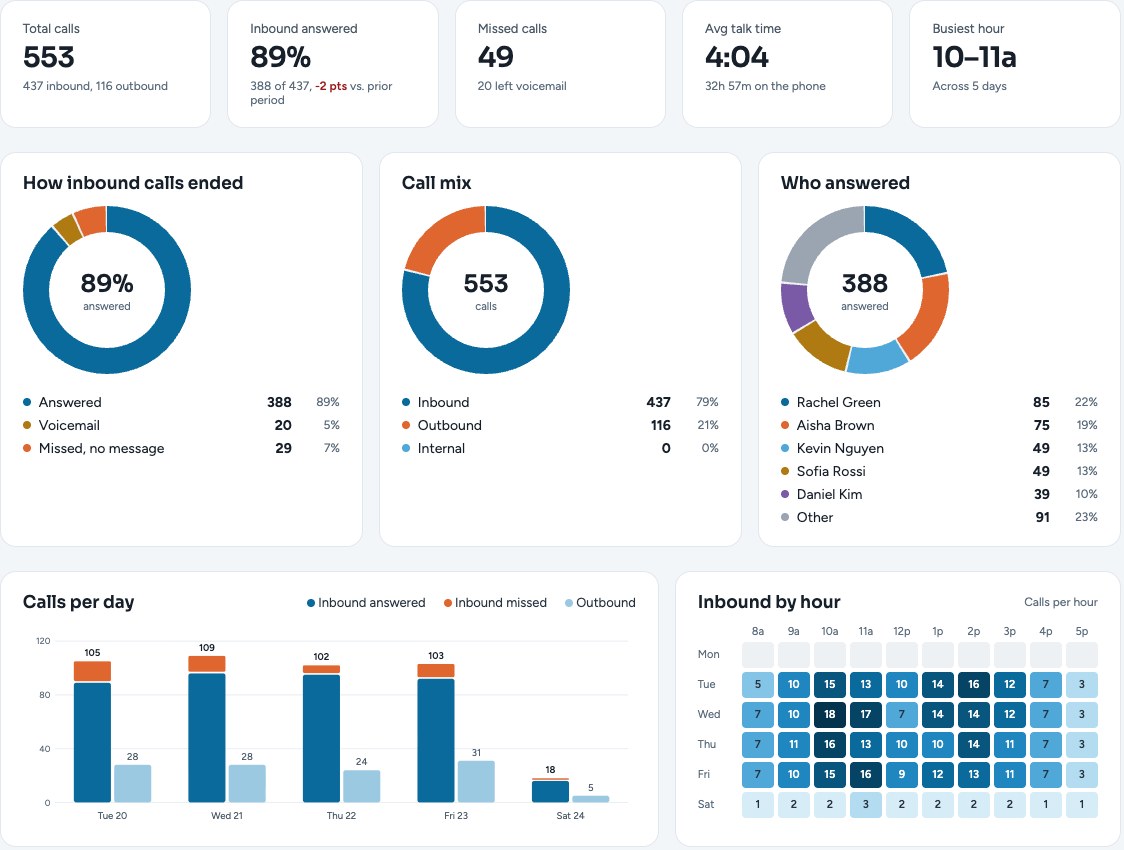Click the 'Missed, no message' legend dot

(27, 449)
